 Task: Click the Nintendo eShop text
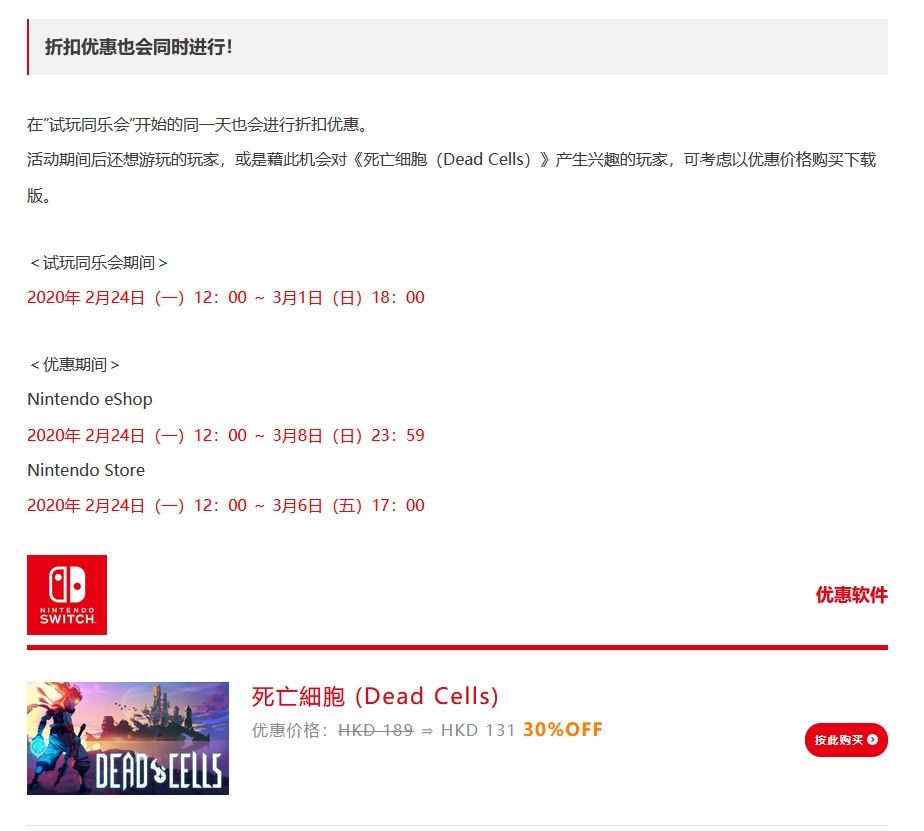click(90, 400)
